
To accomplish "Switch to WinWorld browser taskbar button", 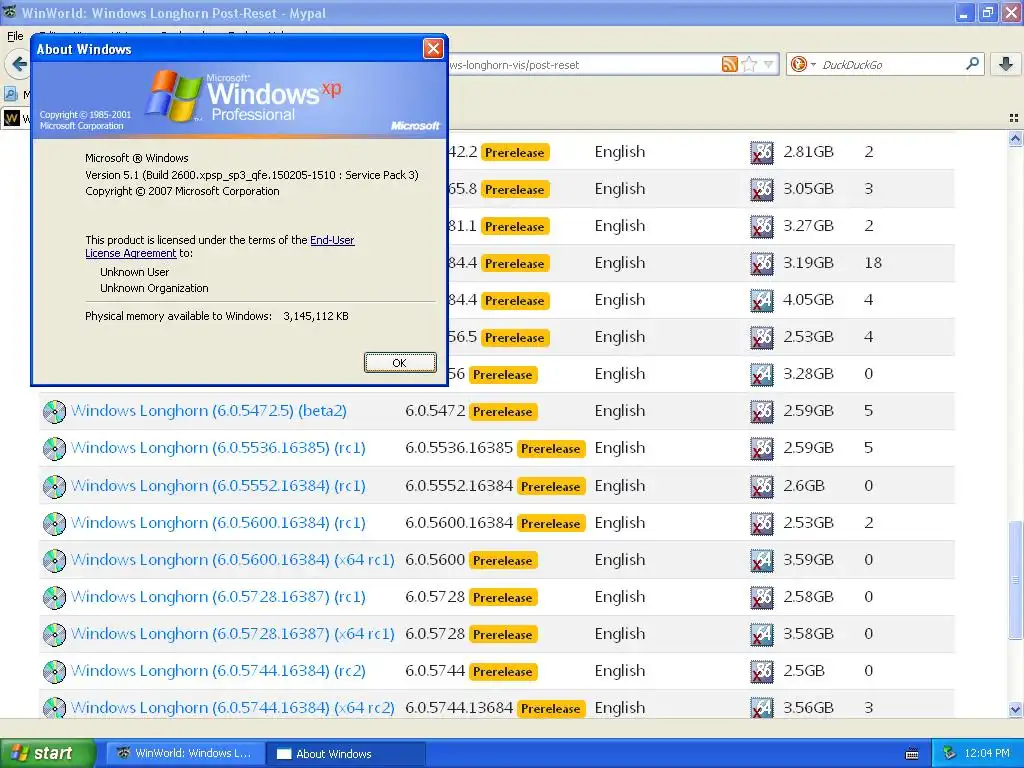I will pyautogui.click(x=185, y=753).
